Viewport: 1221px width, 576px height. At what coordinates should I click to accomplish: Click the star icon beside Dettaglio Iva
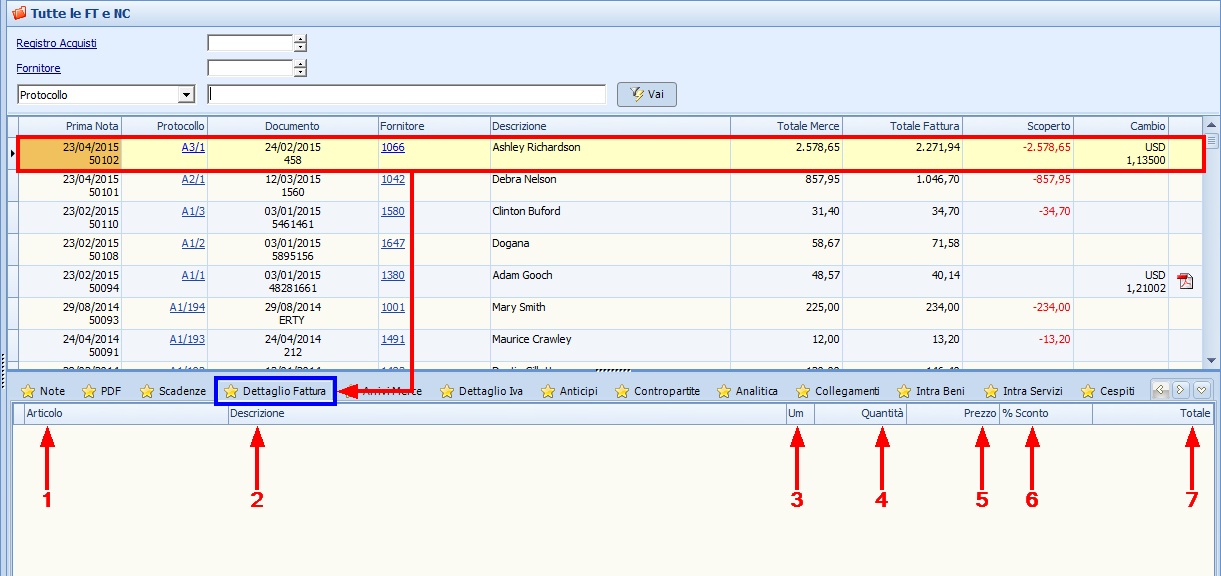click(447, 391)
